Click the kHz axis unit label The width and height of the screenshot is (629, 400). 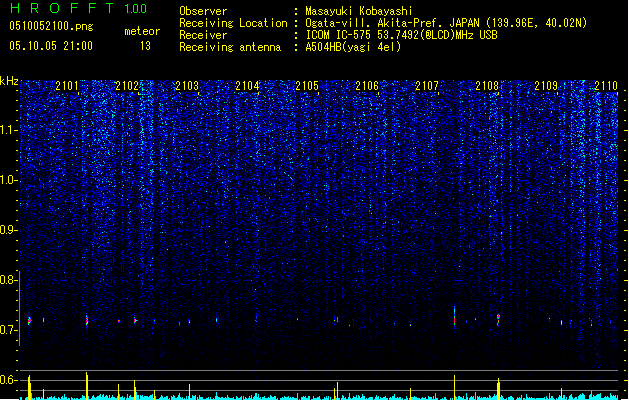click(x=9, y=81)
